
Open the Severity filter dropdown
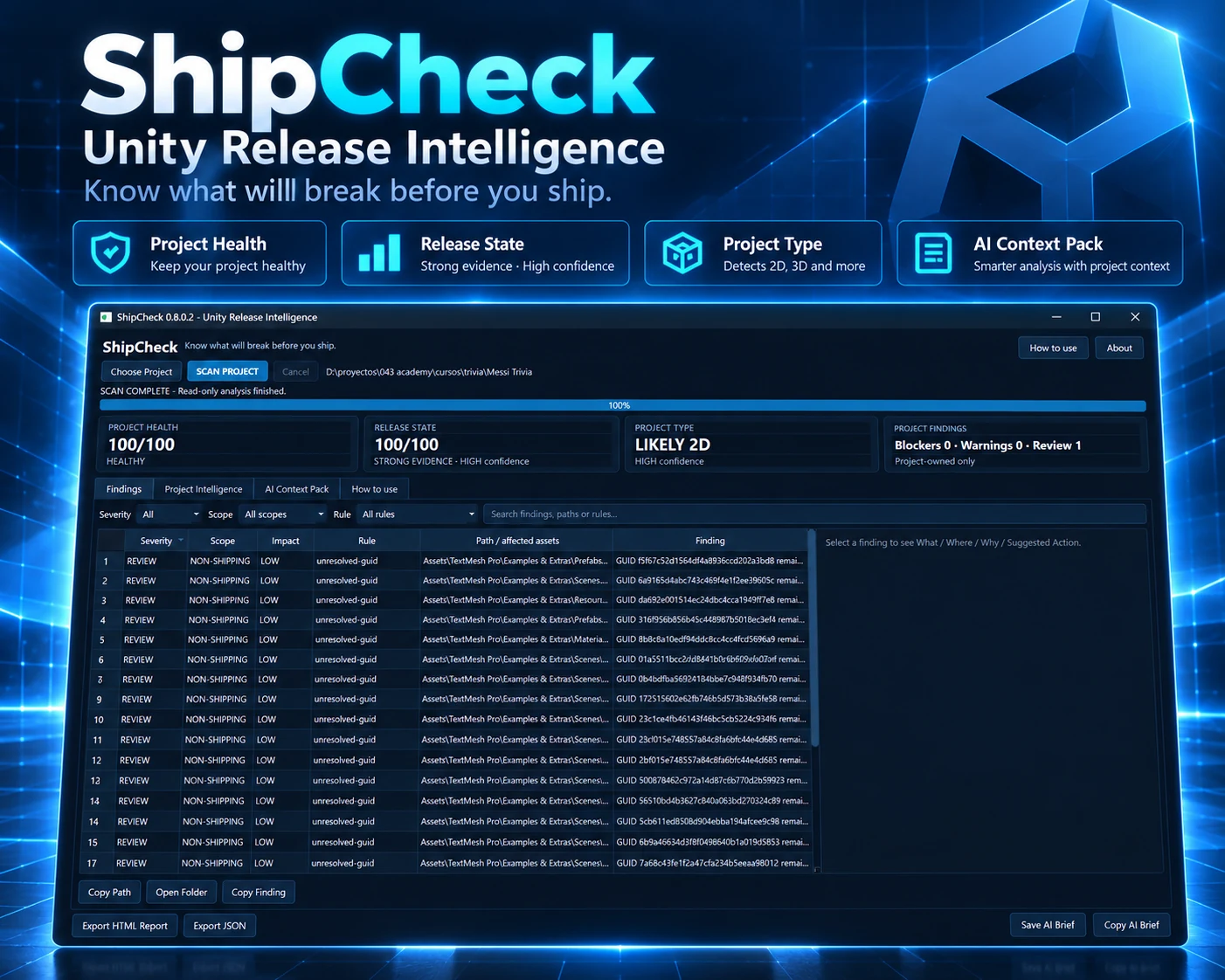(x=170, y=514)
